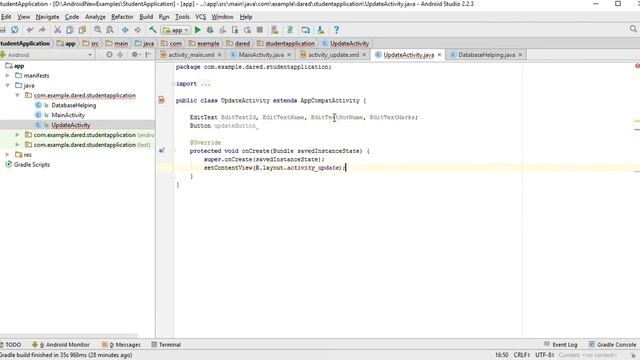The image size is (640, 360).
Task: Open the Project Structure icon
Action: pyautogui.click(x=305, y=30)
